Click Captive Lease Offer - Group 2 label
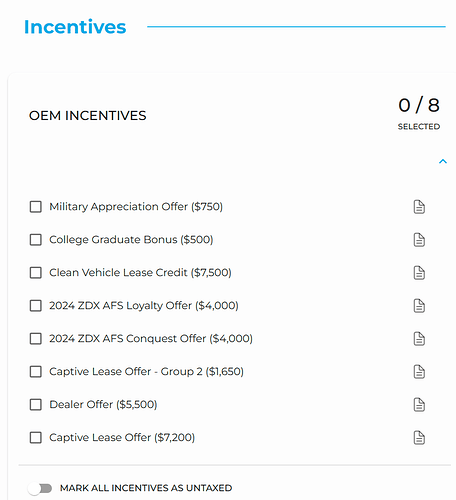456x500 pixels. [x=146, y=372]
